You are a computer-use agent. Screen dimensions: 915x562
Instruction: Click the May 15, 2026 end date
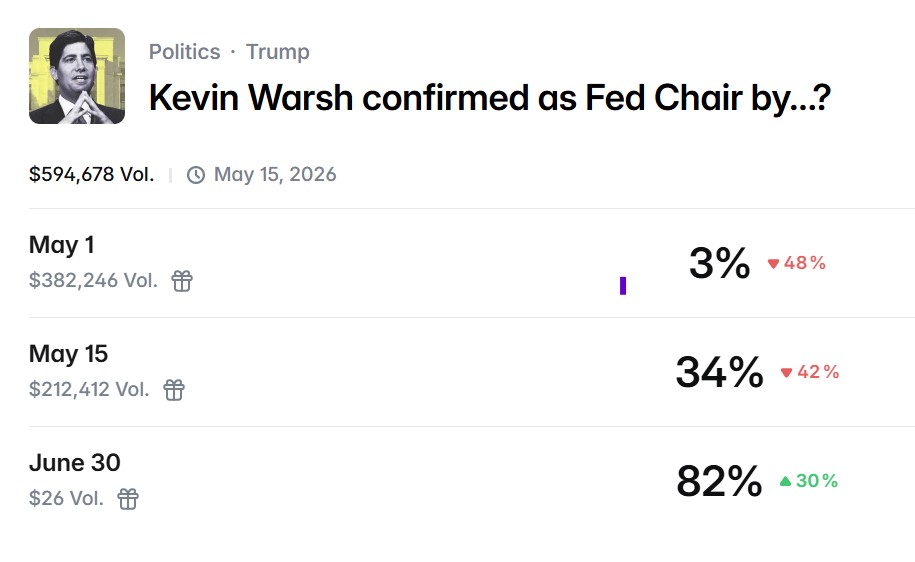pyautogui.click(x=275, y=175)
